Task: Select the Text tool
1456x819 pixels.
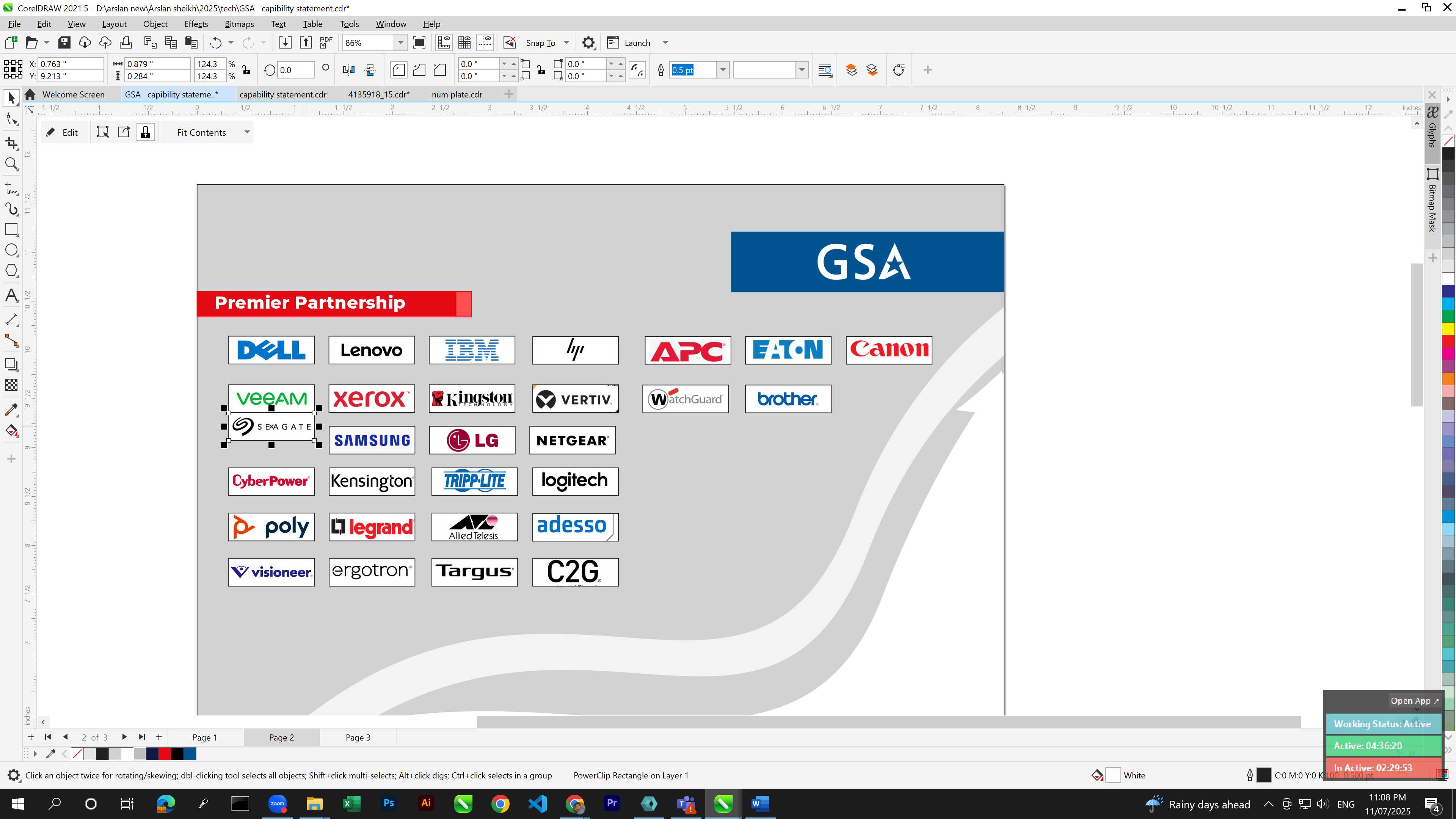Action: point(11,295)
